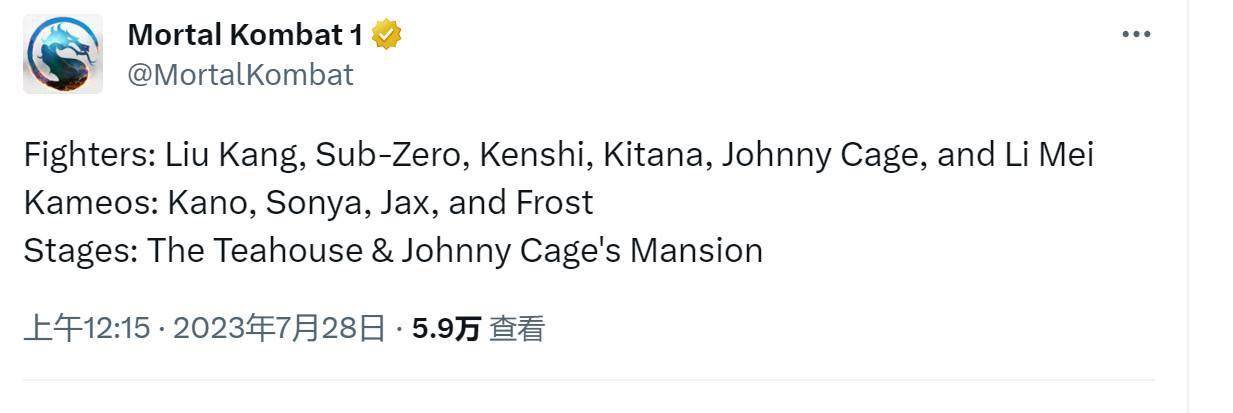Open the three-dot more options menu
The image size is (1233, 413).
1136,34
